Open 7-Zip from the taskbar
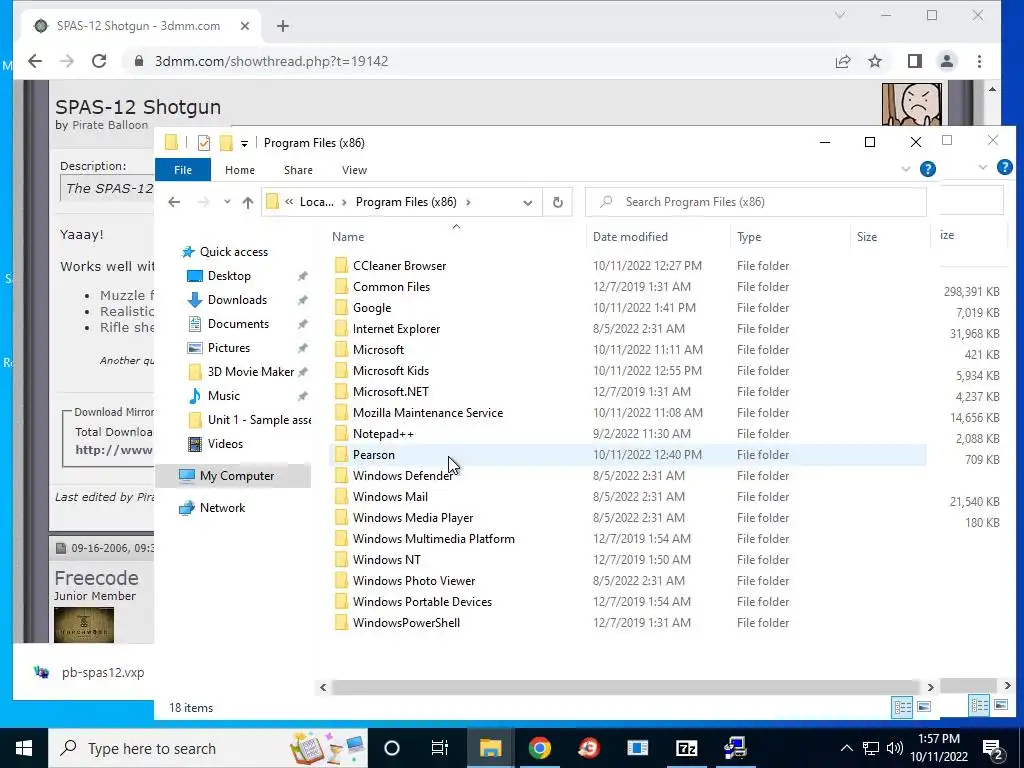The image size is (1024, 768). 686,748
